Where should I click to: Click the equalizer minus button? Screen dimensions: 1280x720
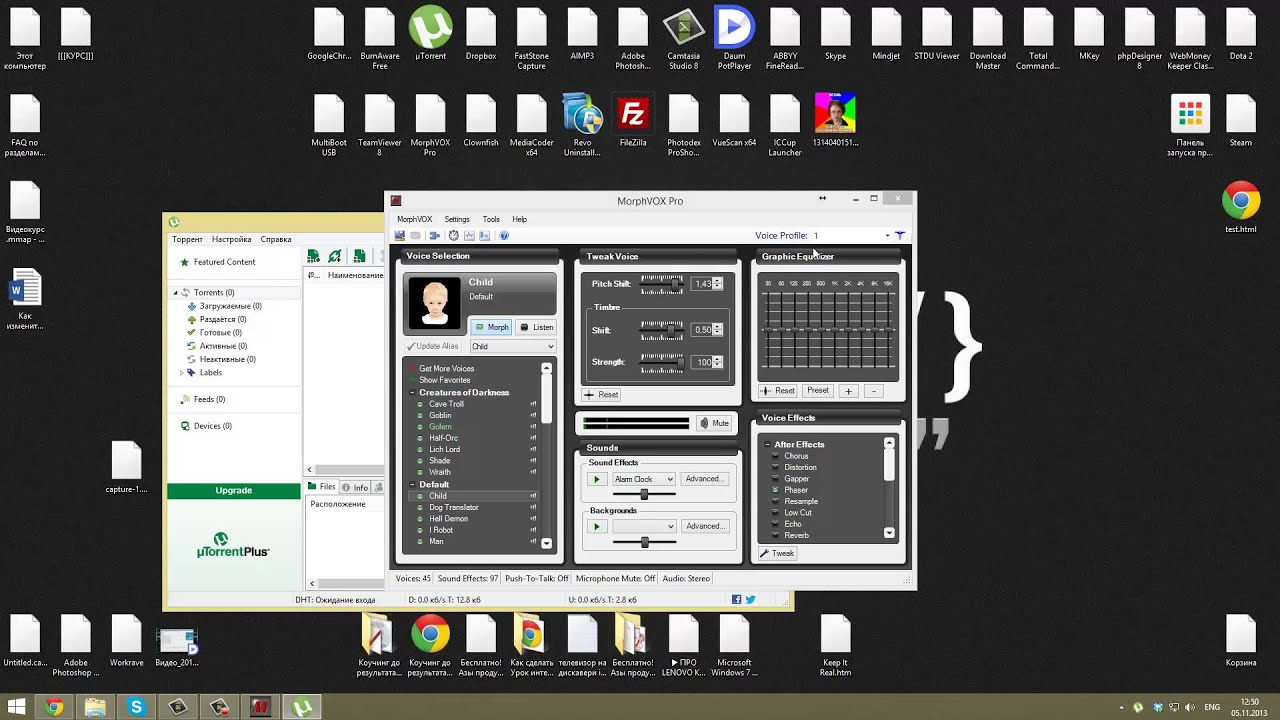tap(872, 391)
